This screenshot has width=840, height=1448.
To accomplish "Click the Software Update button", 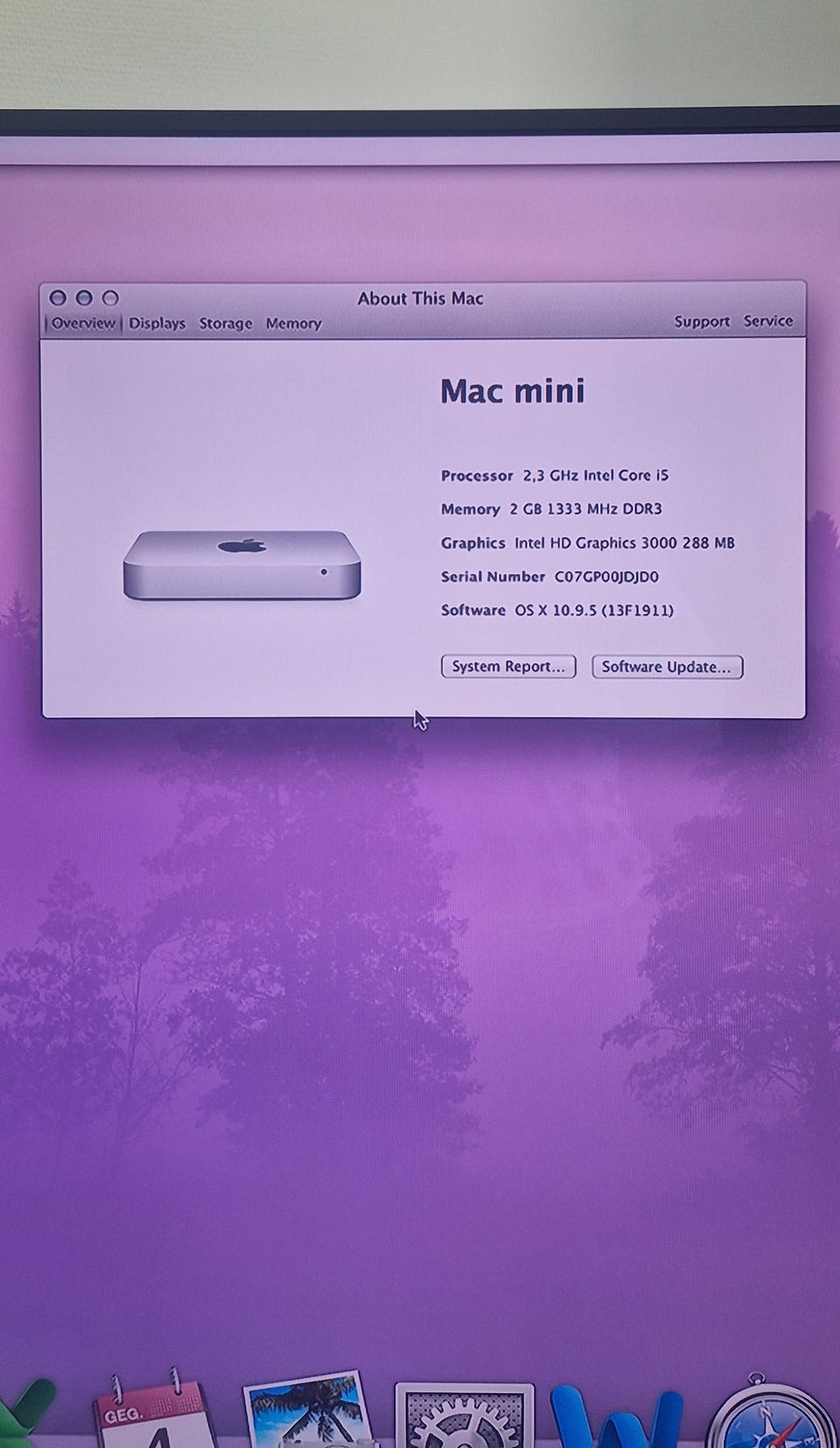I will point(667,667).
